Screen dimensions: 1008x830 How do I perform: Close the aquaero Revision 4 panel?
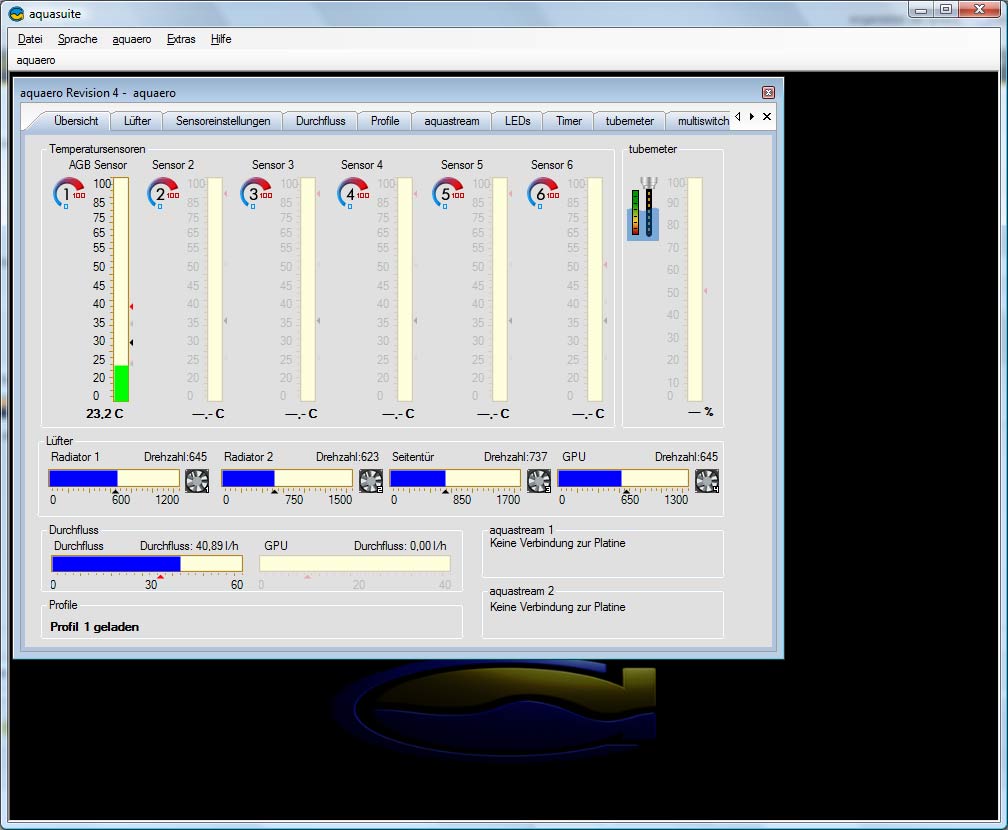tap(768, 92)
